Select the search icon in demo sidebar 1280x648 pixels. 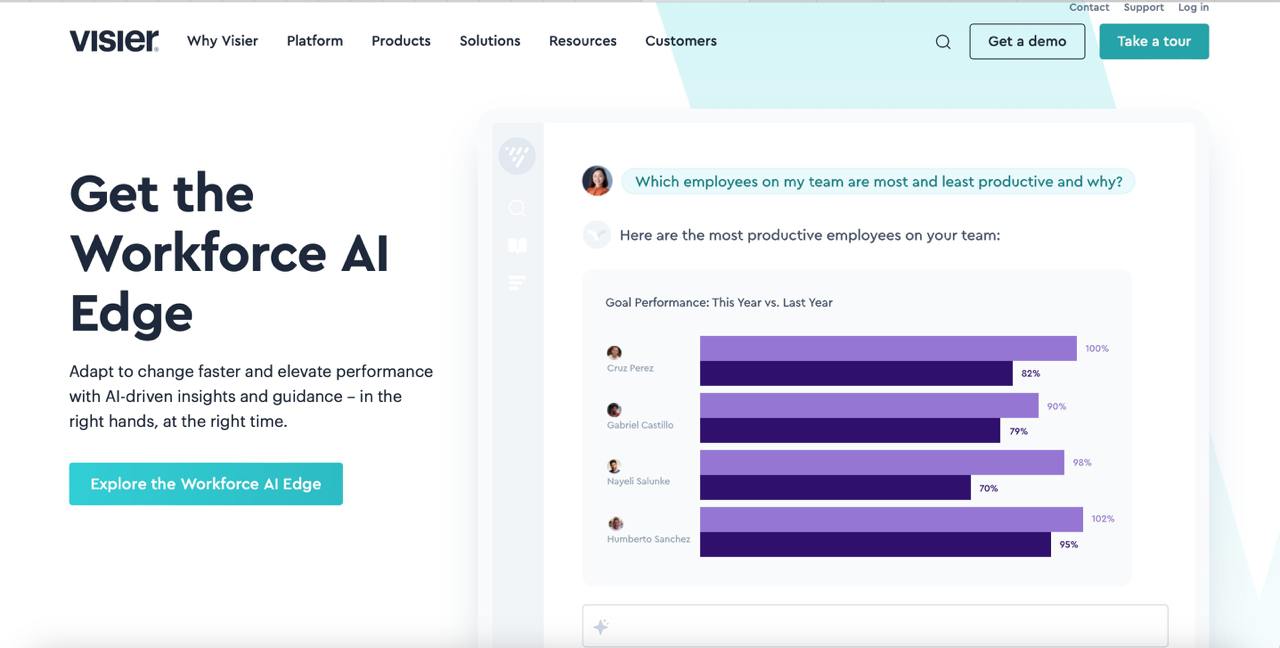(x=517, y=208)
